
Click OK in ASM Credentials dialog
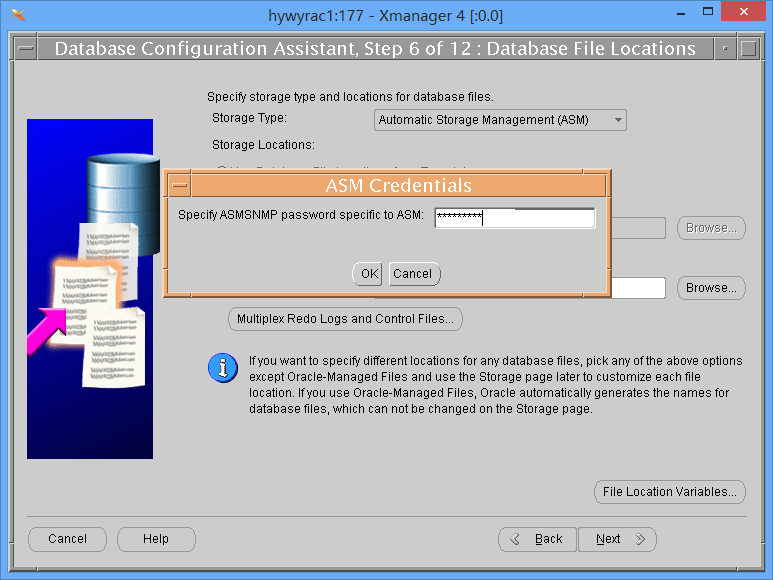click(x=367, y=273)
